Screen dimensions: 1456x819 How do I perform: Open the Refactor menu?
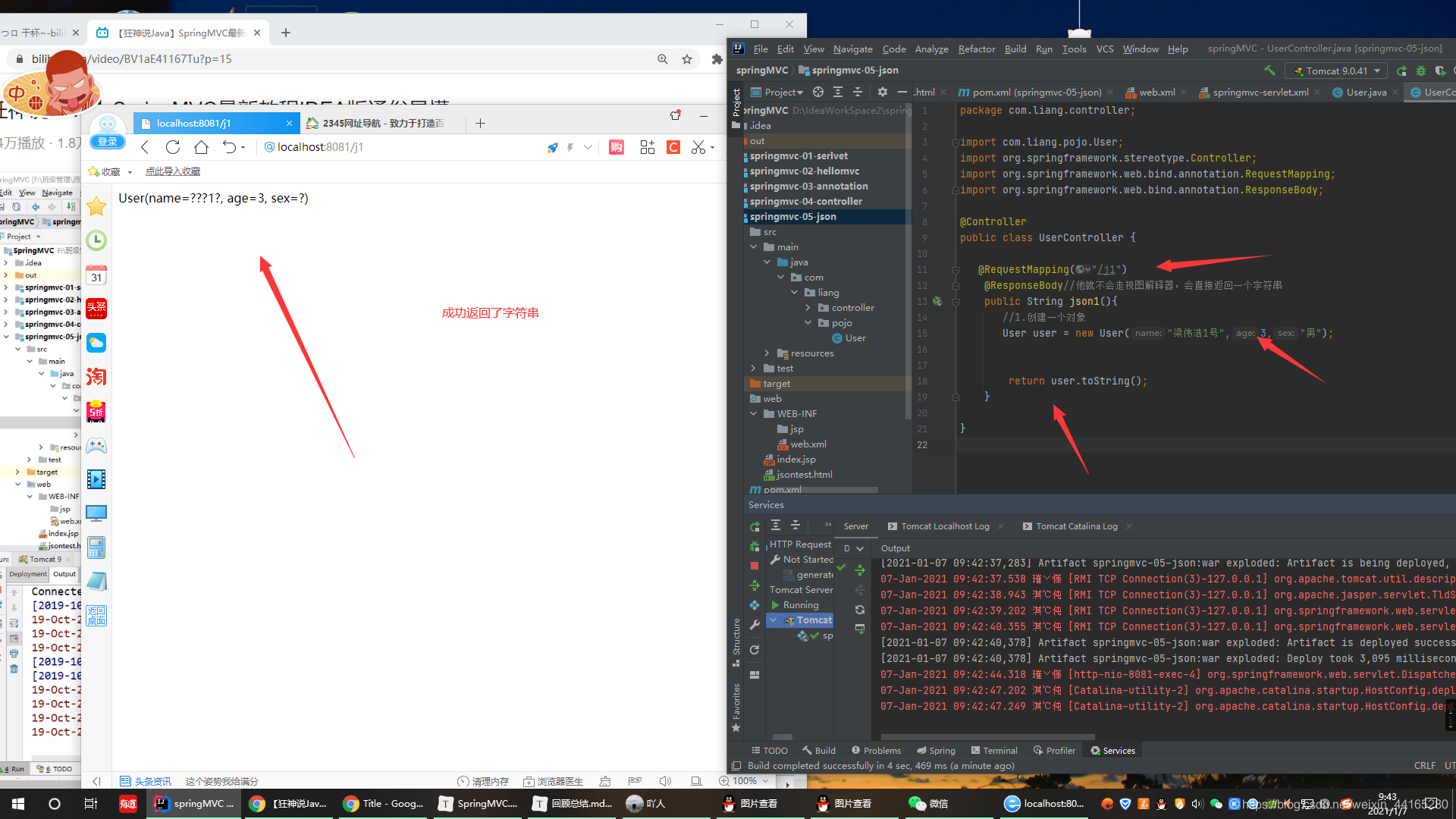[976, 49]
